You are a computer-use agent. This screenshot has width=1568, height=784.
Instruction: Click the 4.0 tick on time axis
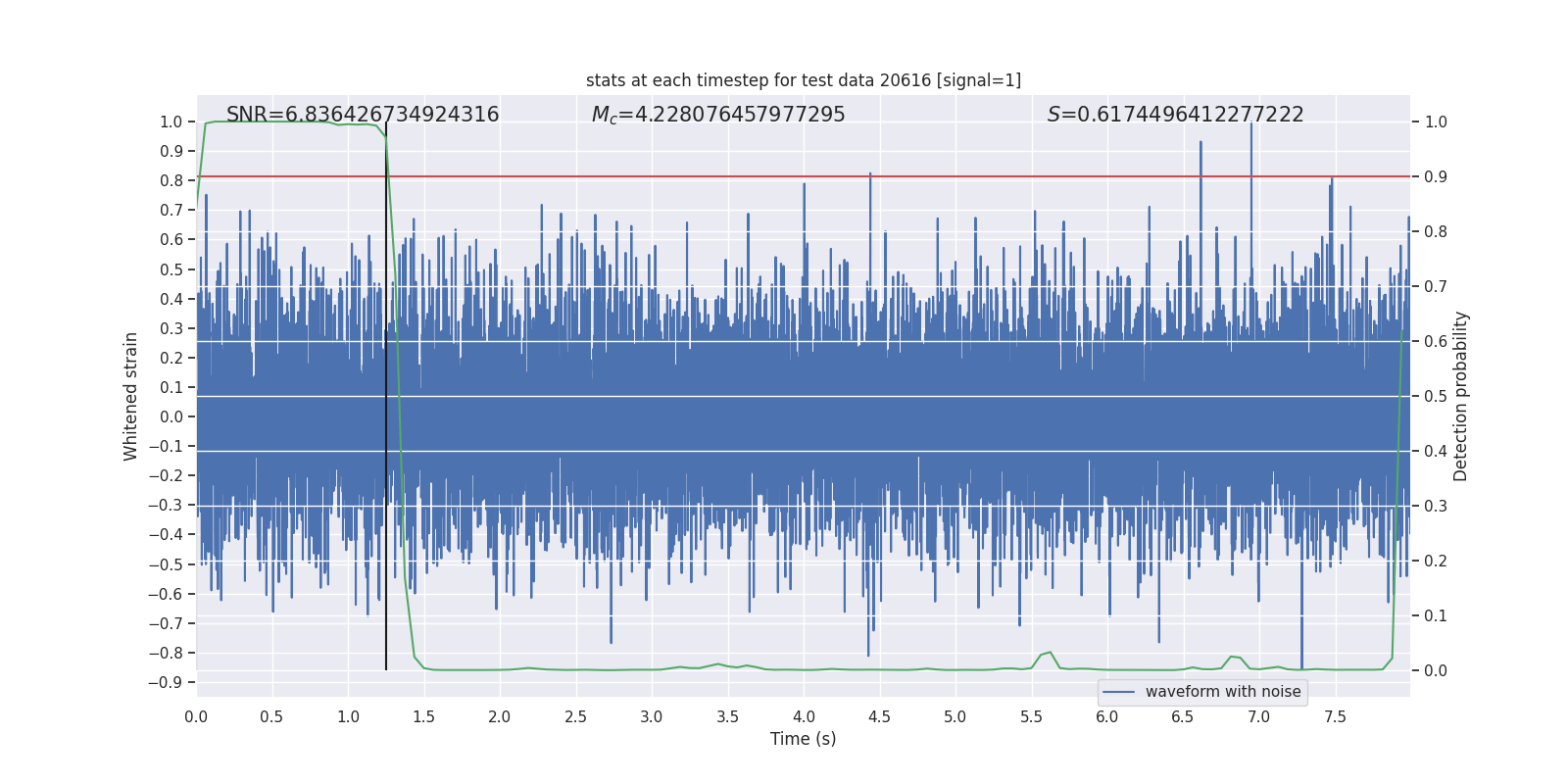[x=804, y=716]
